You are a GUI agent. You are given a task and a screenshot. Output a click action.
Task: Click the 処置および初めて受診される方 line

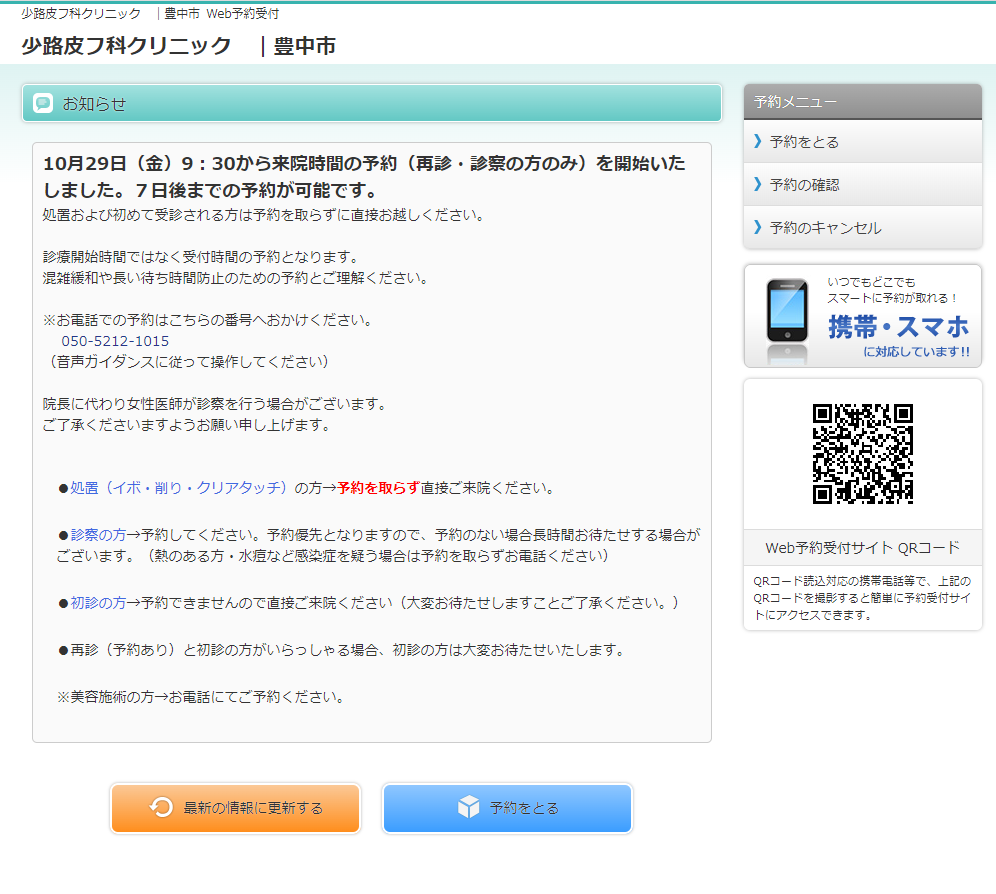264,215
